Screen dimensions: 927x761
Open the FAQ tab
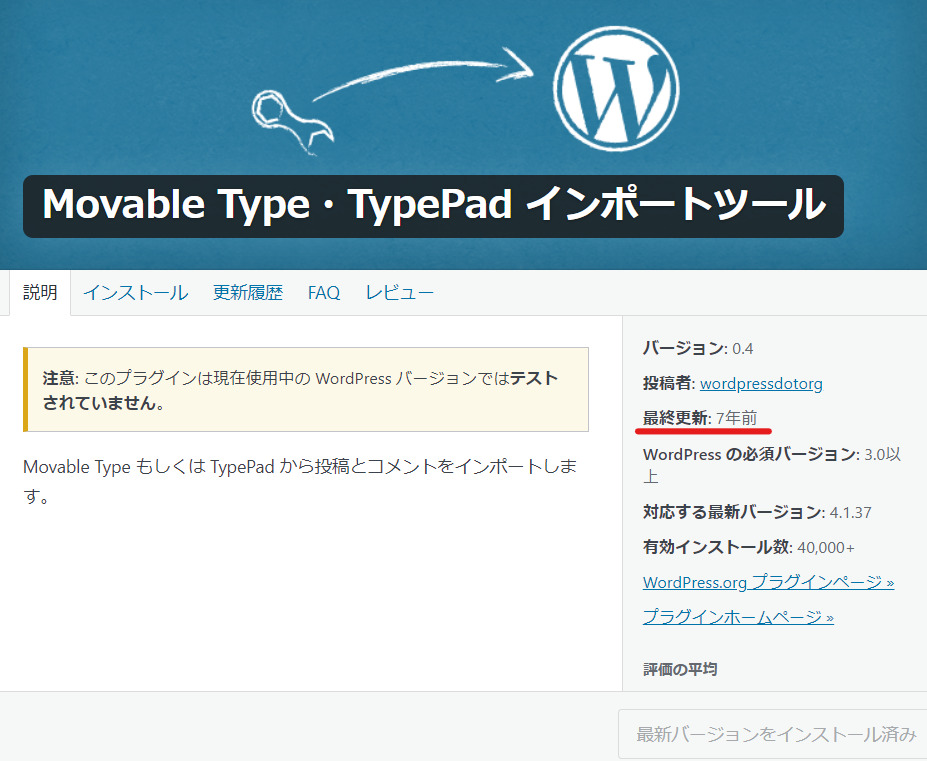324,293
